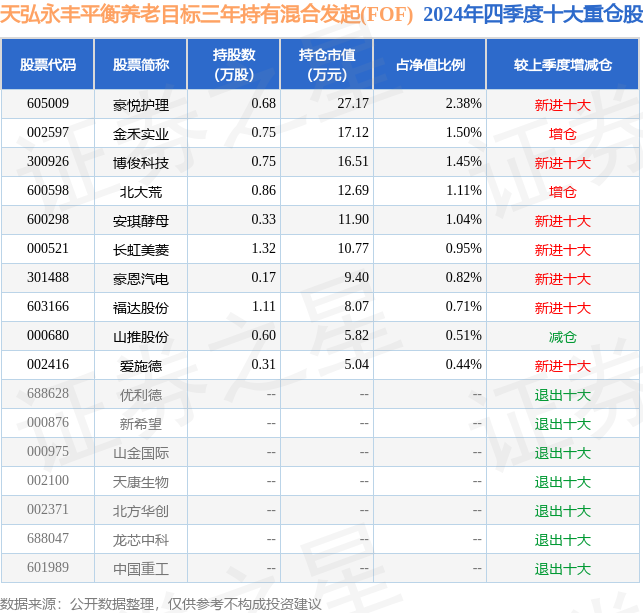
Task: Select stock code 601989
Action: click(x=48, y=568)
